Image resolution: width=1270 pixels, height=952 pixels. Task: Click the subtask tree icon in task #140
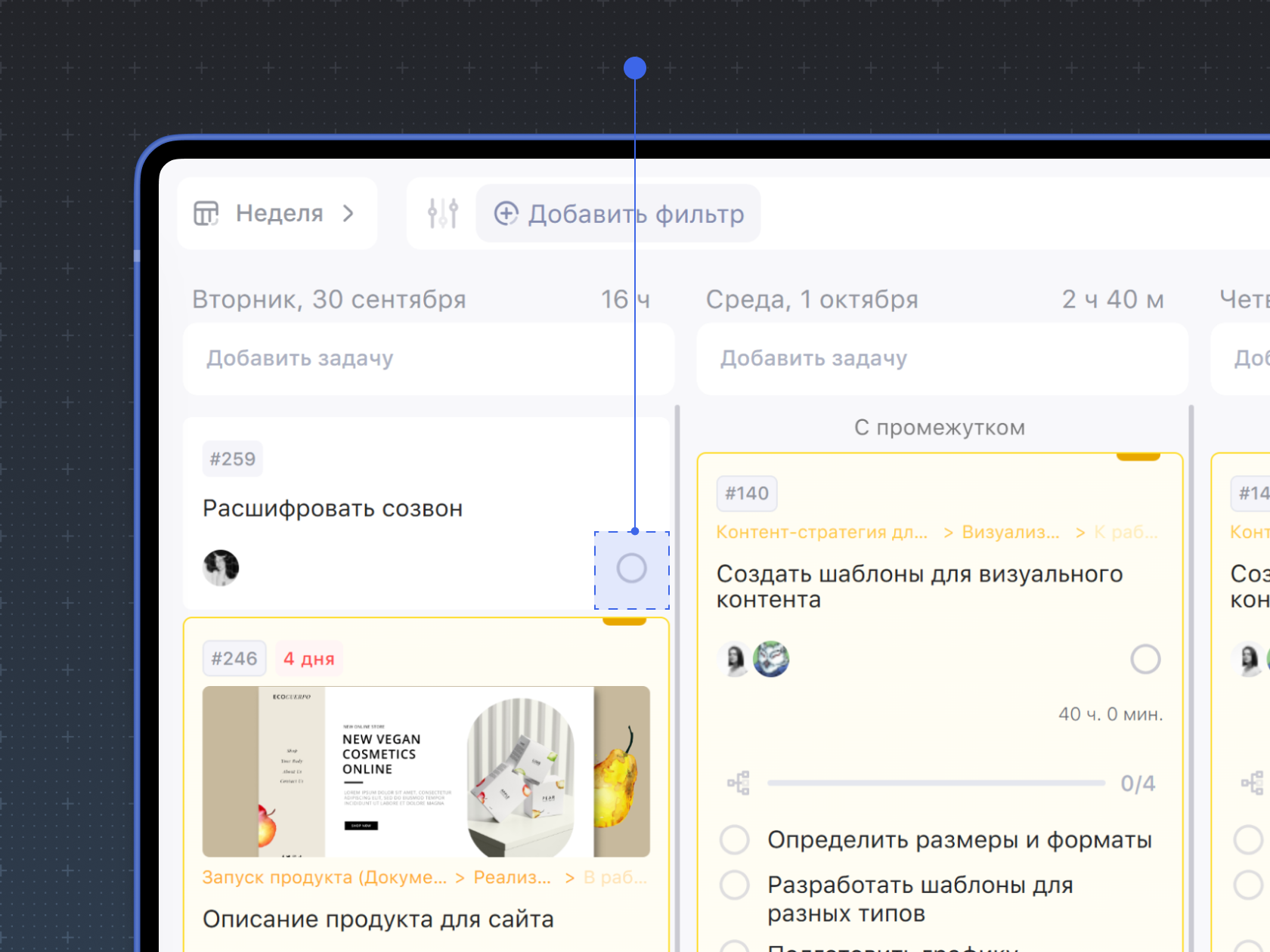739,783
